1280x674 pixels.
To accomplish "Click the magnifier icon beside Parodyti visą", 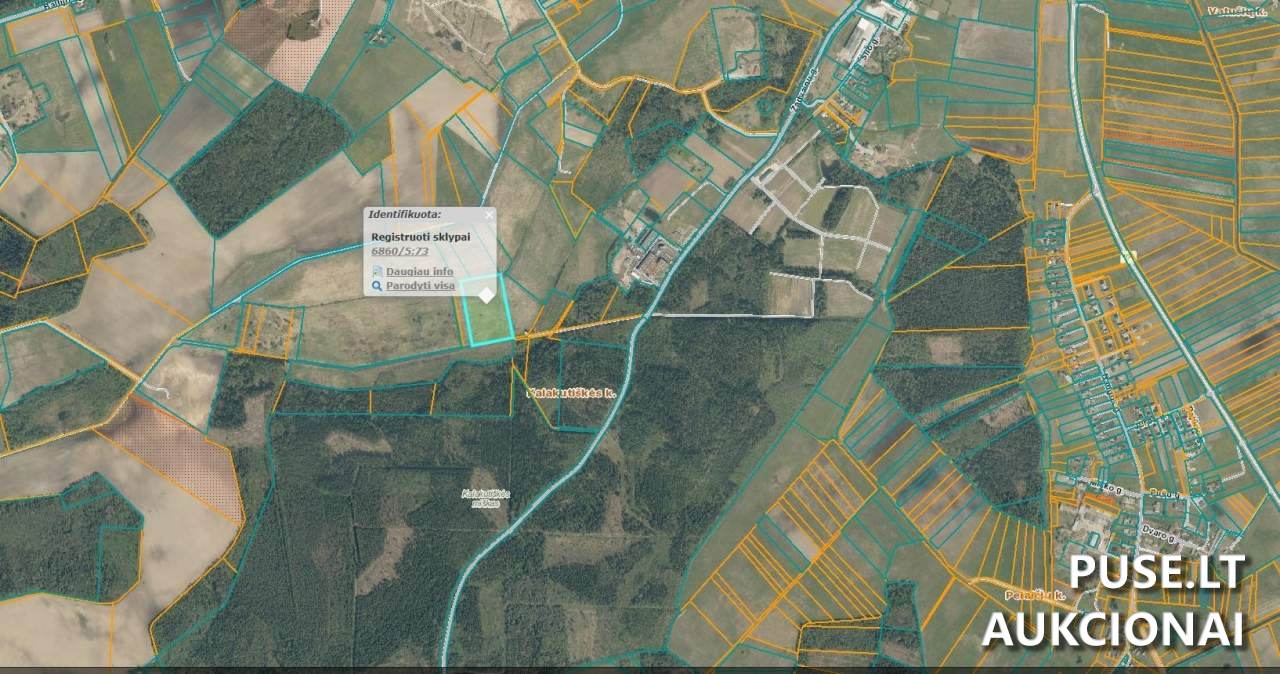I will (x=377, y=286).
